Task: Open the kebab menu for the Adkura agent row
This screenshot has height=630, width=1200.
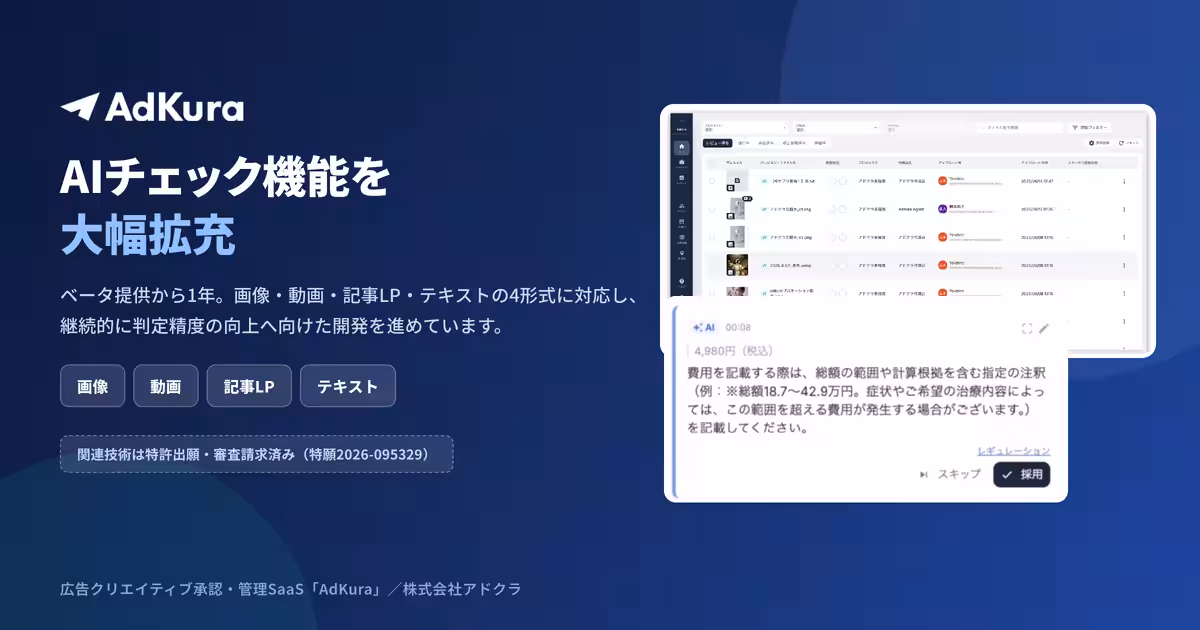Action: [x=1124, y=209]
